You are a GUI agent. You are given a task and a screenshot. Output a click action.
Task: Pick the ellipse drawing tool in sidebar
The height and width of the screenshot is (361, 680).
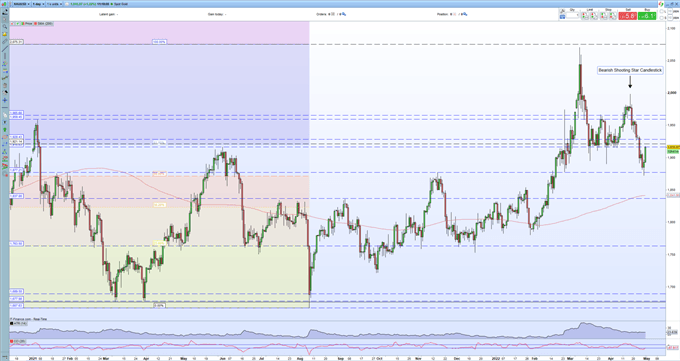pos(5,137)
